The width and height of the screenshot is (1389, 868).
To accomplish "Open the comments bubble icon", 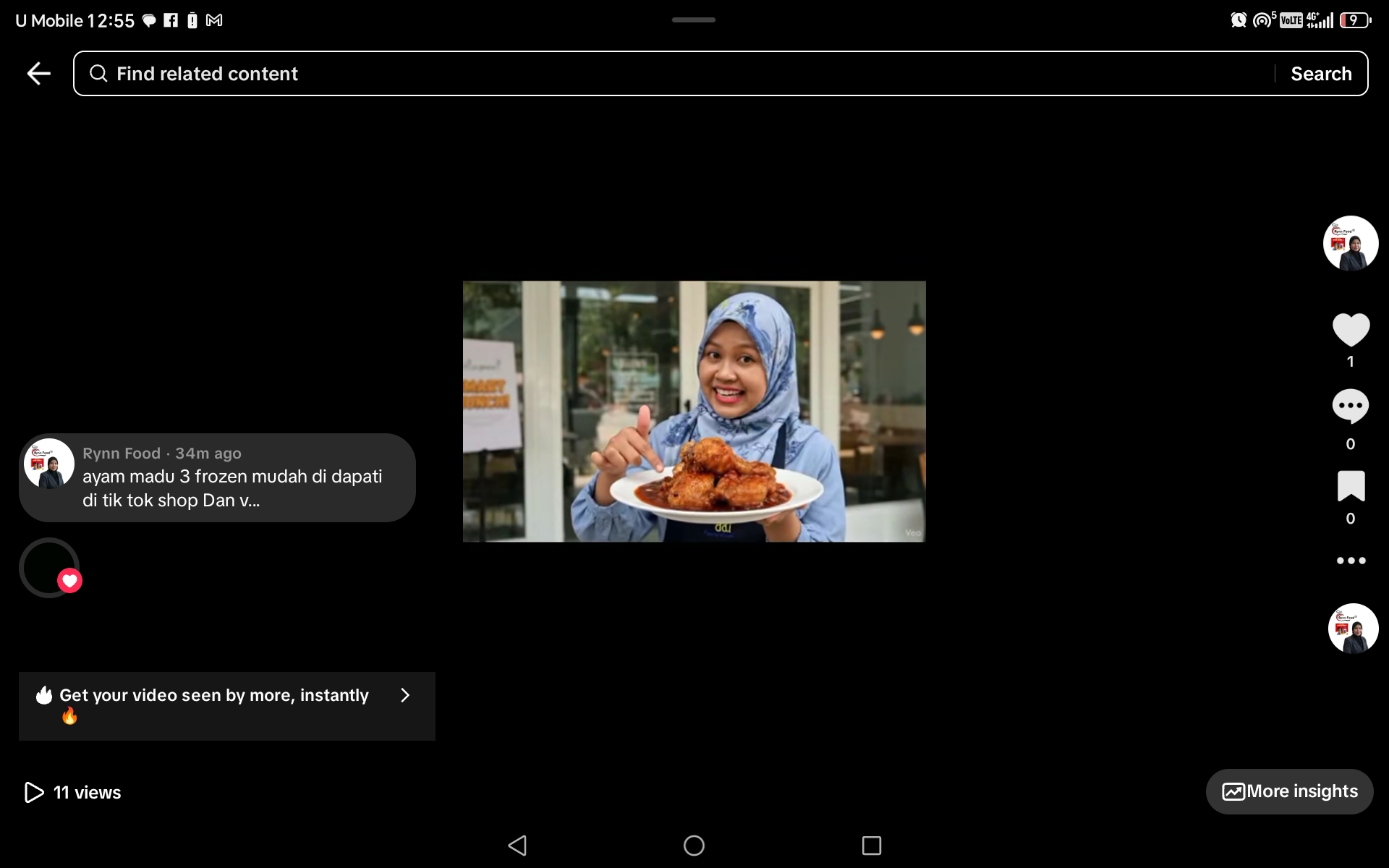I will (x=1350, y=407).
